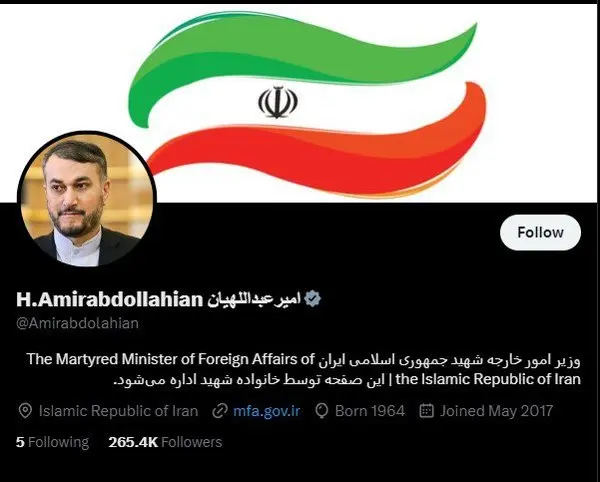Click the Persian name امیرعبداللهیان

click(254, 300)
